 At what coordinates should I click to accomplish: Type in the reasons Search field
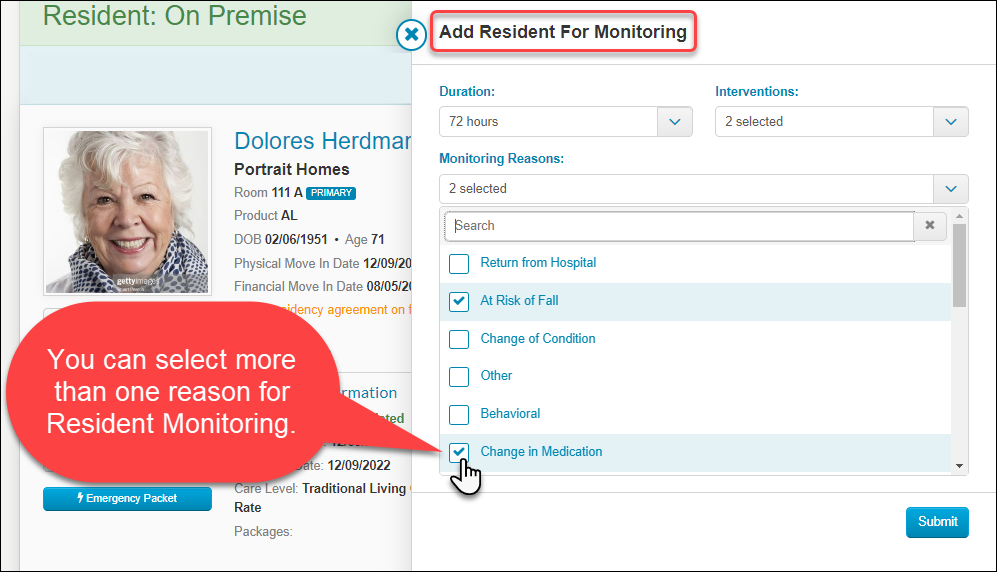[x=680, y=226]
